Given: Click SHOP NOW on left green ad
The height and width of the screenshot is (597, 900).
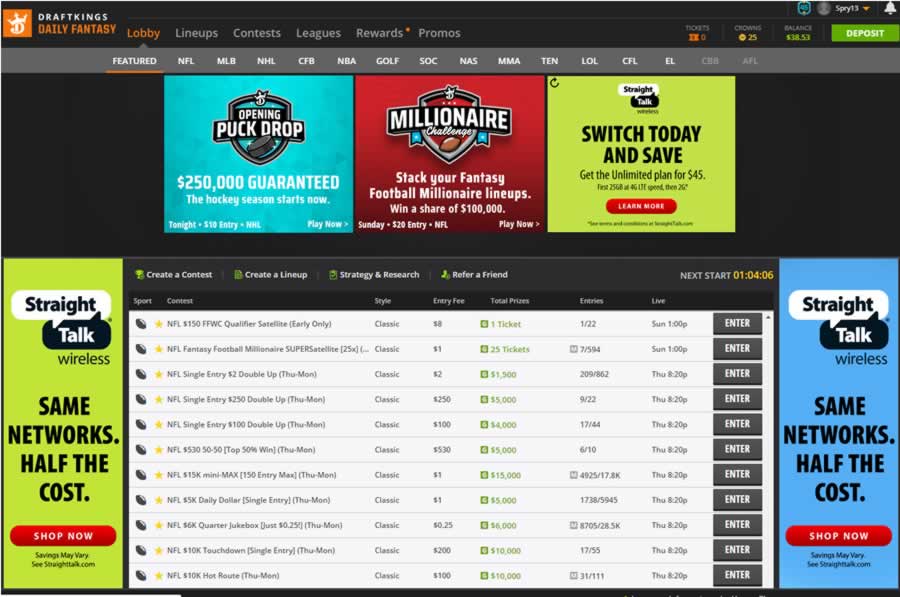Looking at the screenshot, I should coord(63,536).
